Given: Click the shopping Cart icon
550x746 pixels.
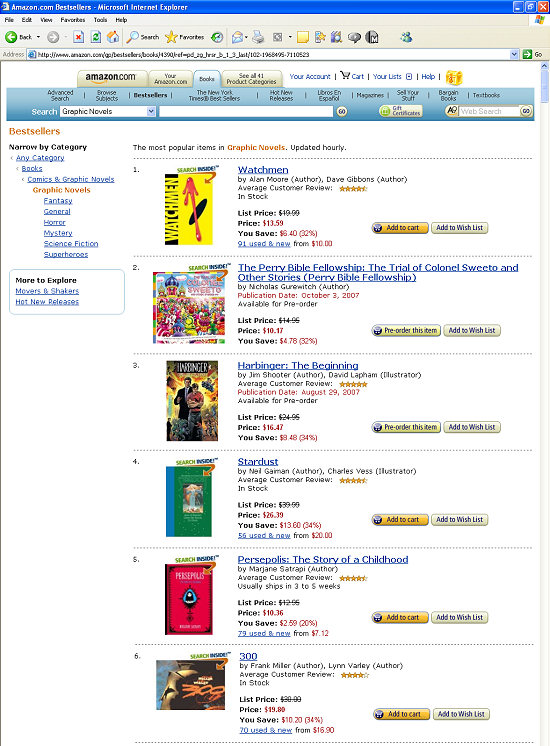Looking at the screenshot, I should point(345,76).
